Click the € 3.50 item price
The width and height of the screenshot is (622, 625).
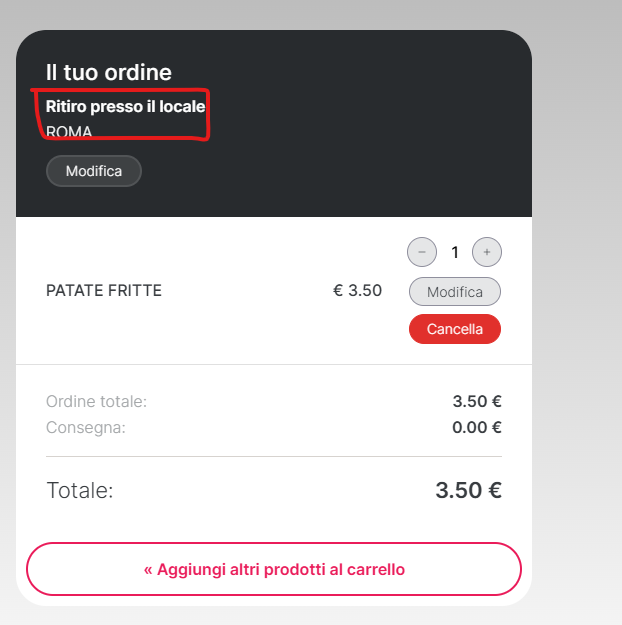[357, 291]
